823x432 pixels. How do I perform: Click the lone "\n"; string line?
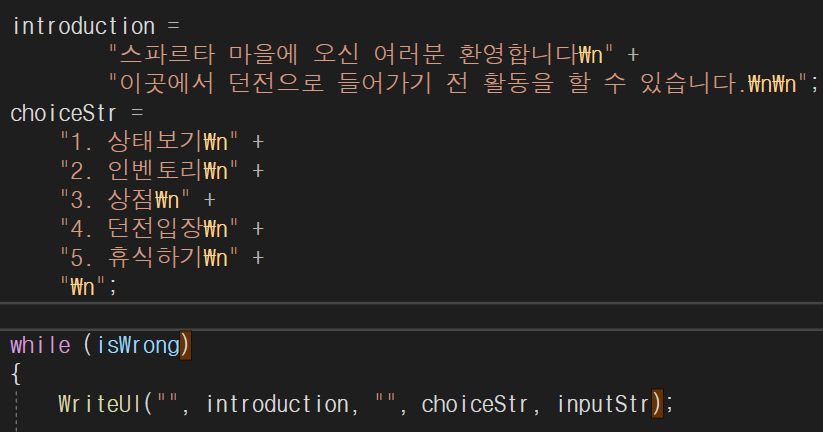click(88, 287)
